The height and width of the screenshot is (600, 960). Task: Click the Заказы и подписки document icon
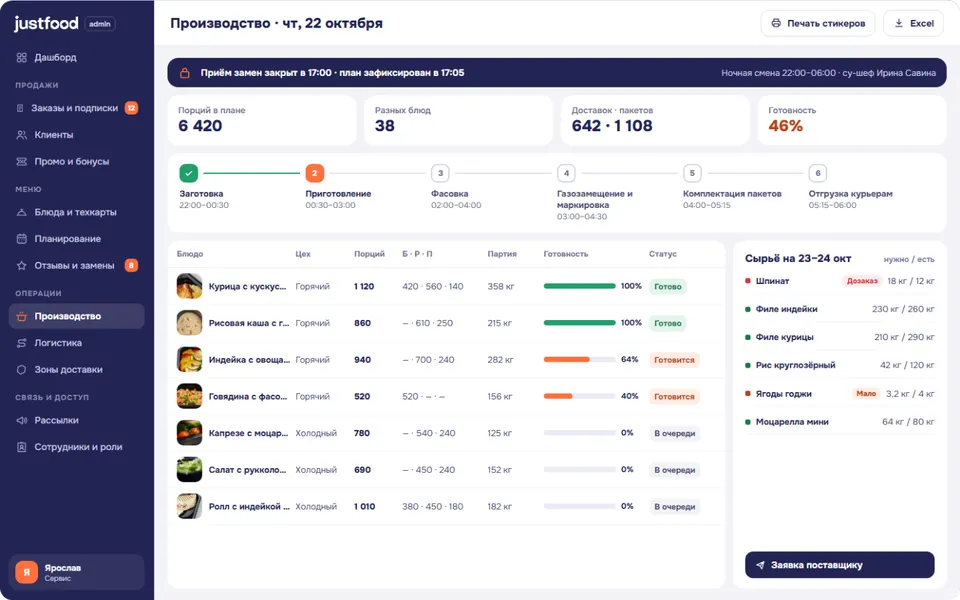(x=20, y=108)
